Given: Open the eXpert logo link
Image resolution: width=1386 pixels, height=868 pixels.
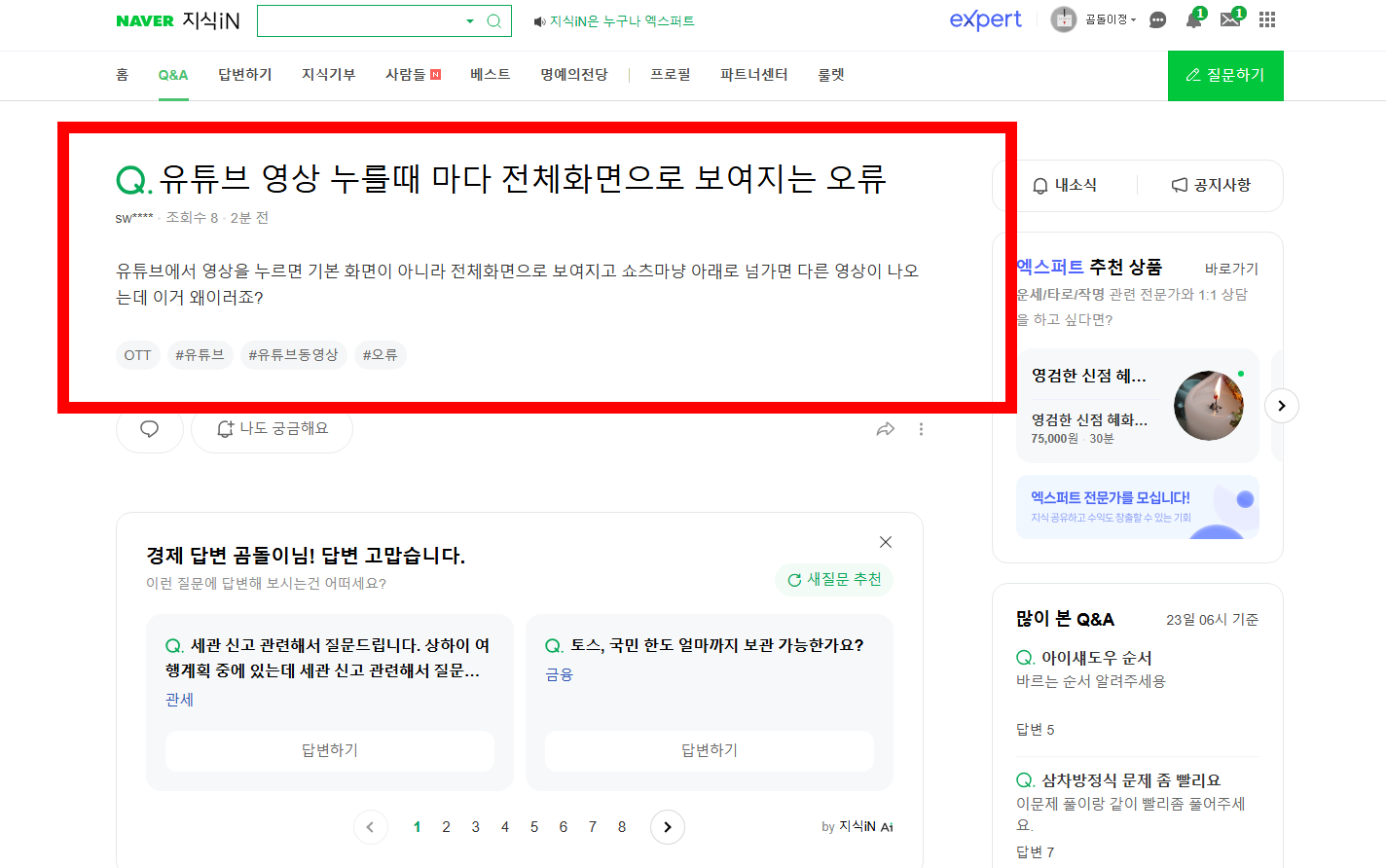Looking at the screenshot, I should click(x=985, y=19).
